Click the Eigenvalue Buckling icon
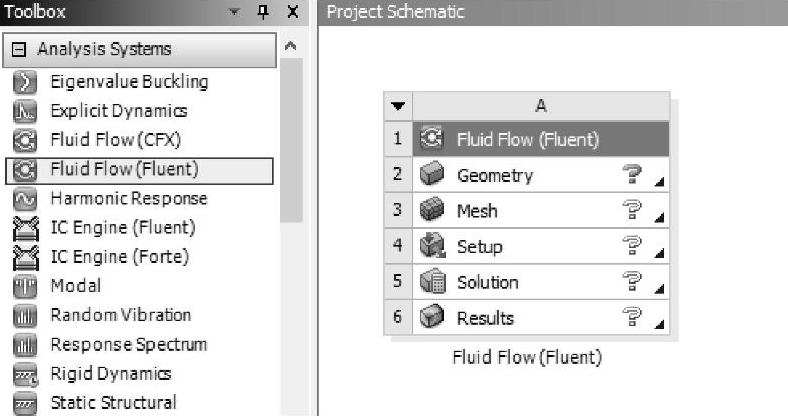This screenshot has height=416, width=788. 25,82
